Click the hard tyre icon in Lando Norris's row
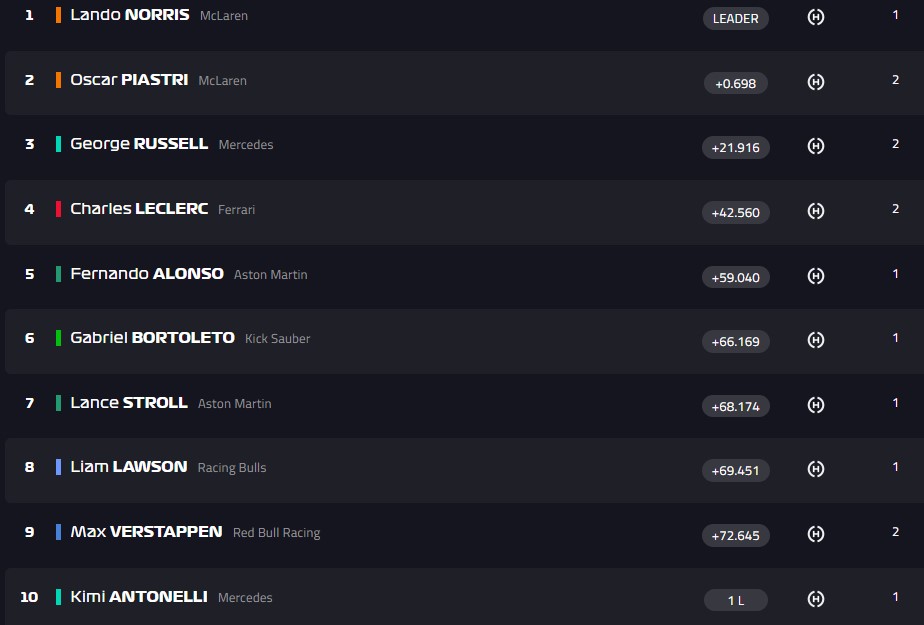924x625 pixels. [x=816, y=18]
